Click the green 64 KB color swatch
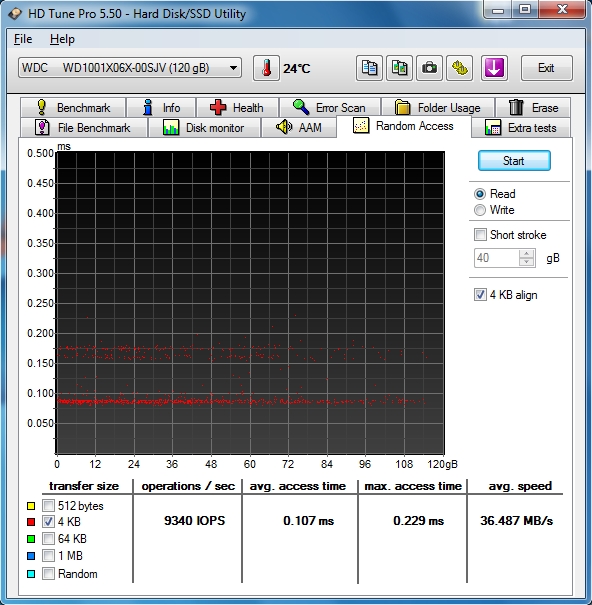The width and height of the screenshot is (592, 605). (x=31, y=539)
